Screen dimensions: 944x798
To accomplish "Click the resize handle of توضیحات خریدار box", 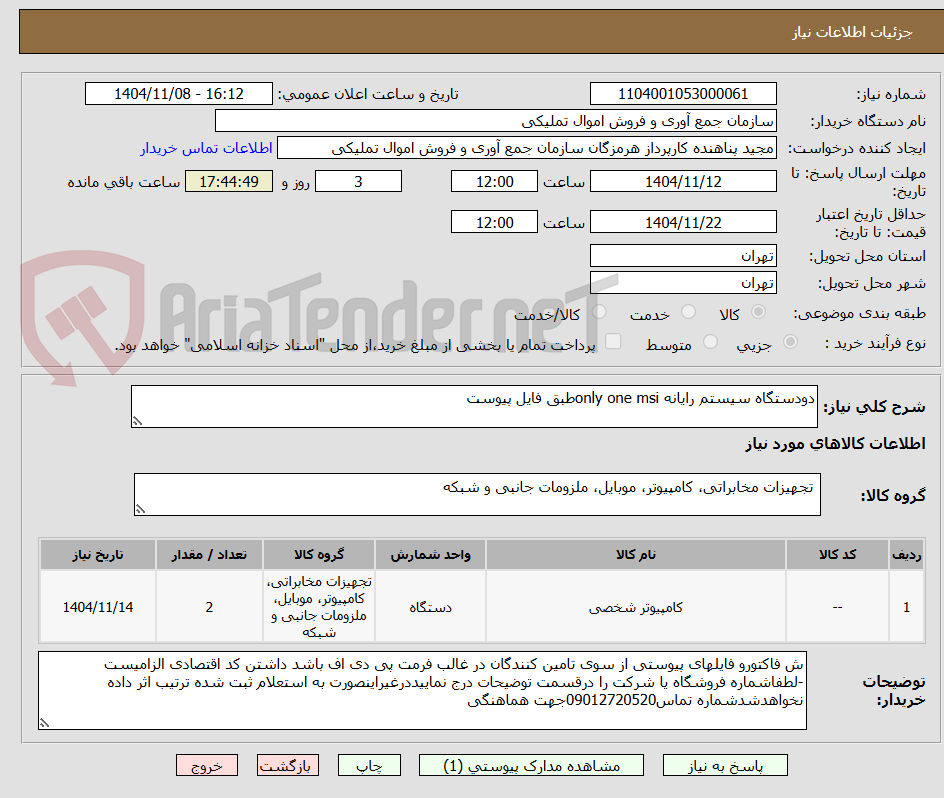I will pyautogui.click(x=45, y=723).
